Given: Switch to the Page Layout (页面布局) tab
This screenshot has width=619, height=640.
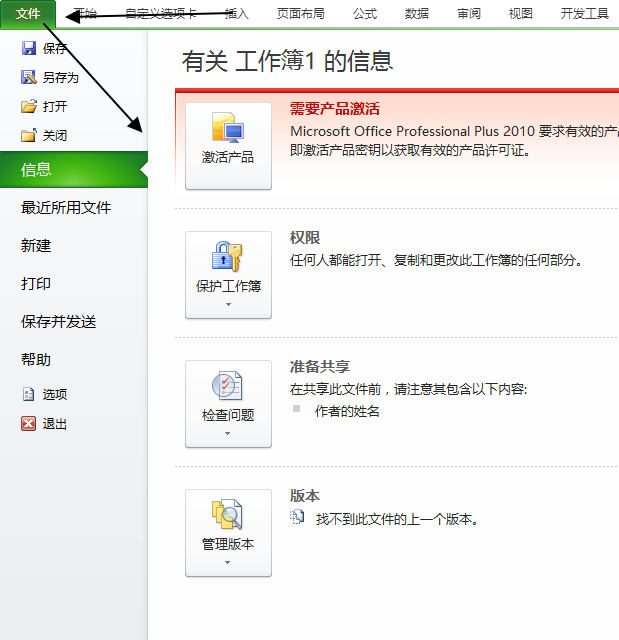Looking at the screenshot, I should (301, 14).
